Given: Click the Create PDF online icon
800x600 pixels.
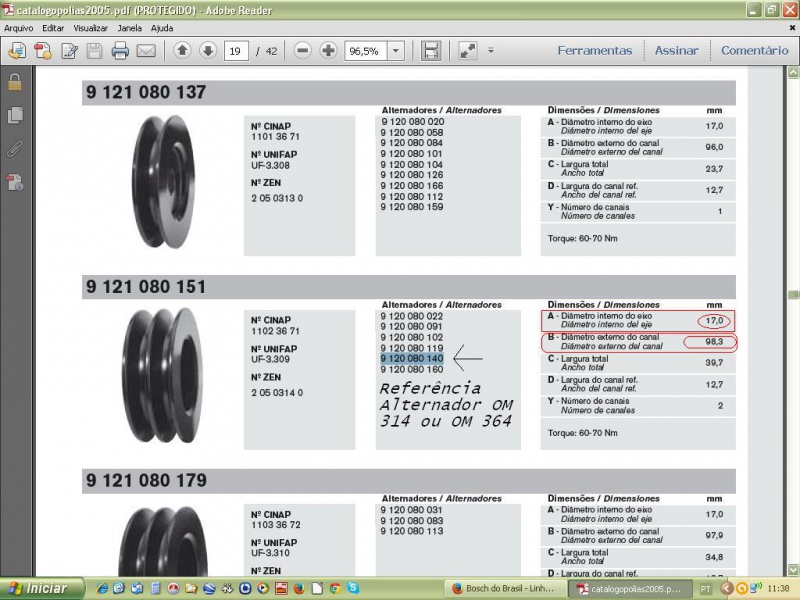Looking at the screenshot, I should (x=43, y=51).
